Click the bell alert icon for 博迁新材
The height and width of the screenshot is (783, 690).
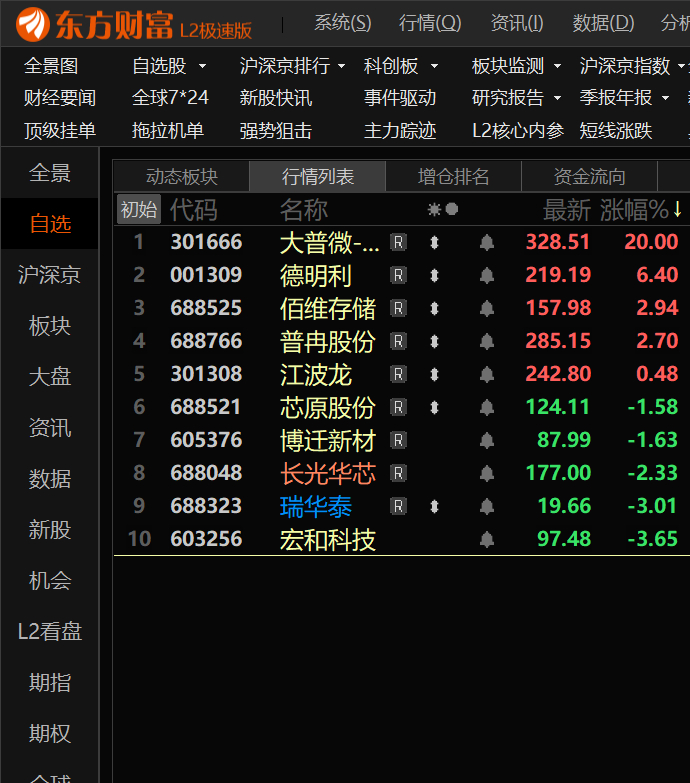(487, 440)
